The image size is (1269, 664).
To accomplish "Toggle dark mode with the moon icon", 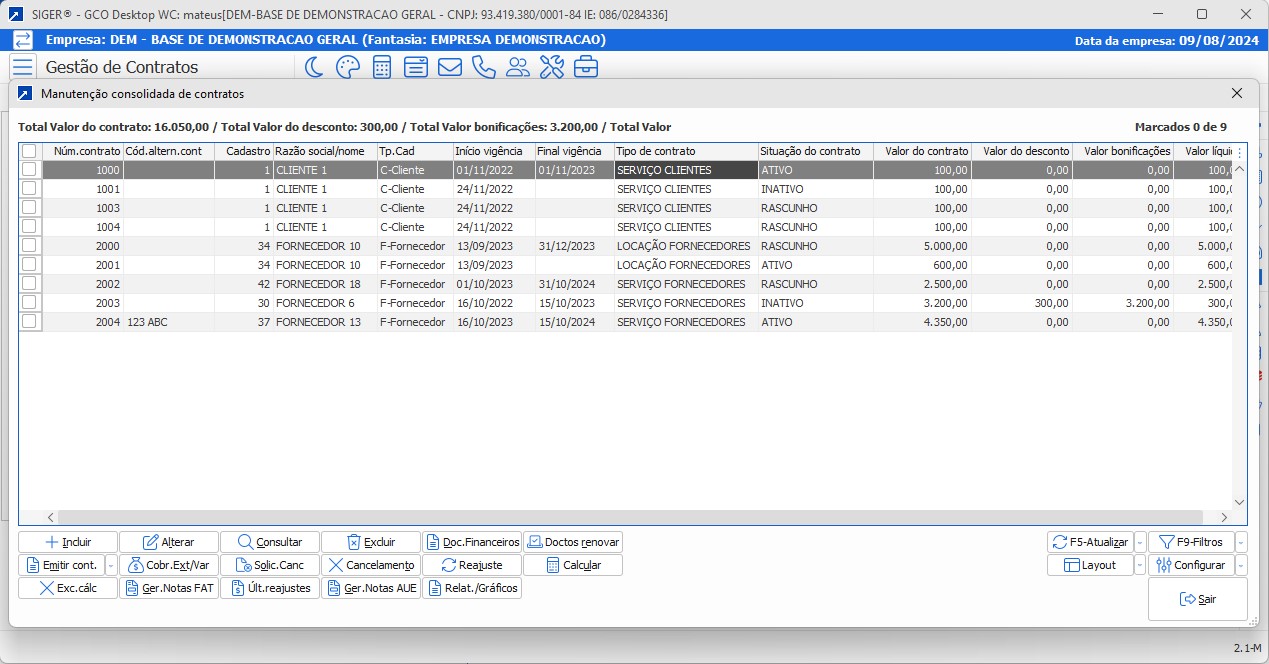I will [x=314, y=67].
